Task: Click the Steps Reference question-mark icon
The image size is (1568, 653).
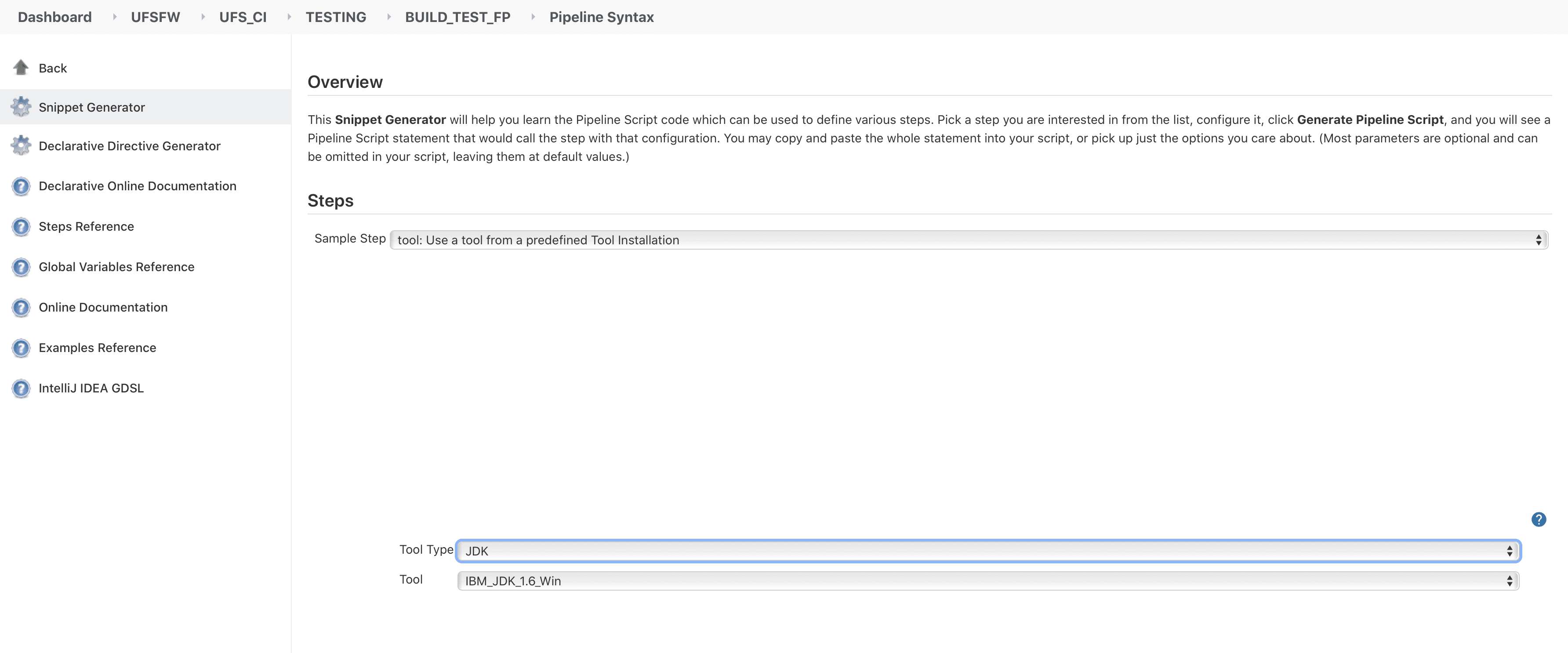Action: 21,226
